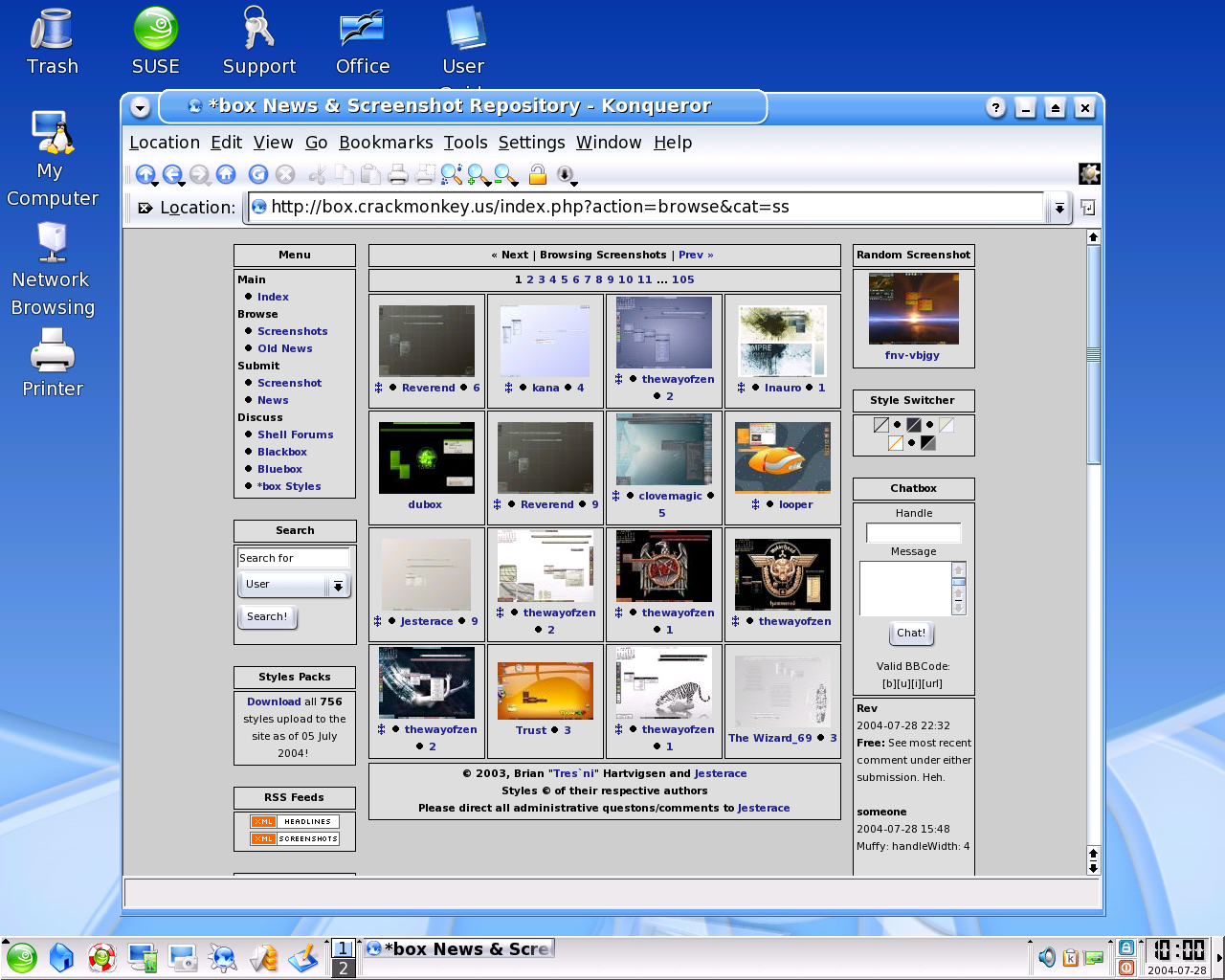Click in the Search for text field
The image size is (1225, 980).
294,558
